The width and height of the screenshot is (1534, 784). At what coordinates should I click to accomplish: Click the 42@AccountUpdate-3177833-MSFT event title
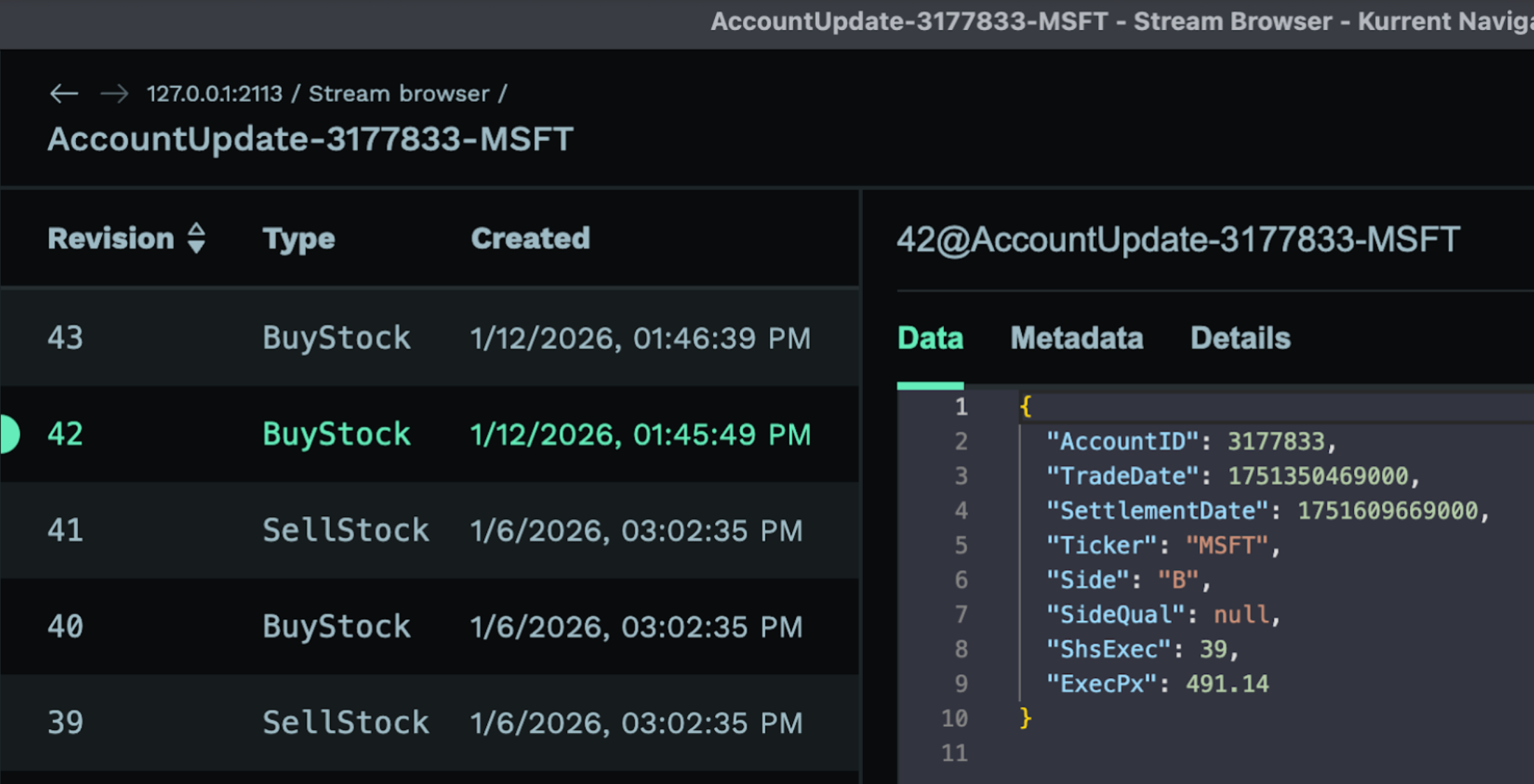1178,240
